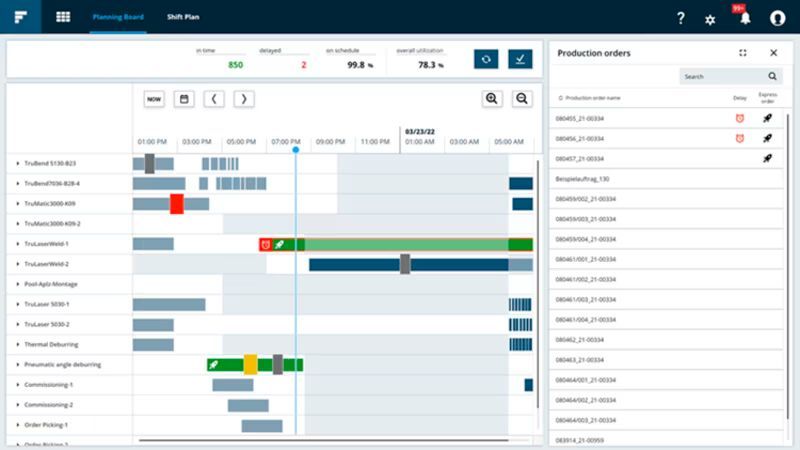Close the Production orders panel
This screenshot has height=450, width=800.
[773, 53]
